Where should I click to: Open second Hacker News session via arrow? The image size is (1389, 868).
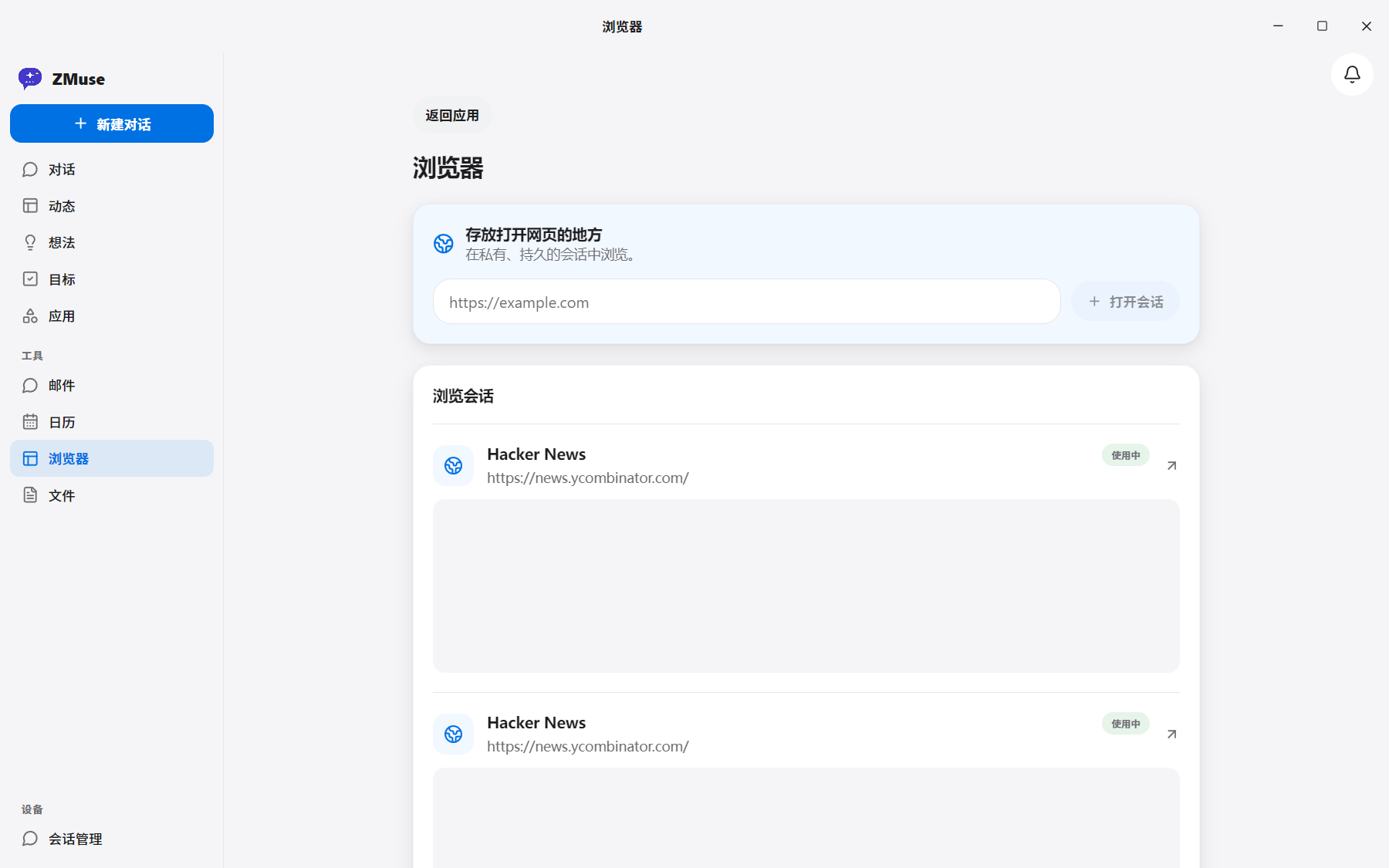pos(1171,734)
